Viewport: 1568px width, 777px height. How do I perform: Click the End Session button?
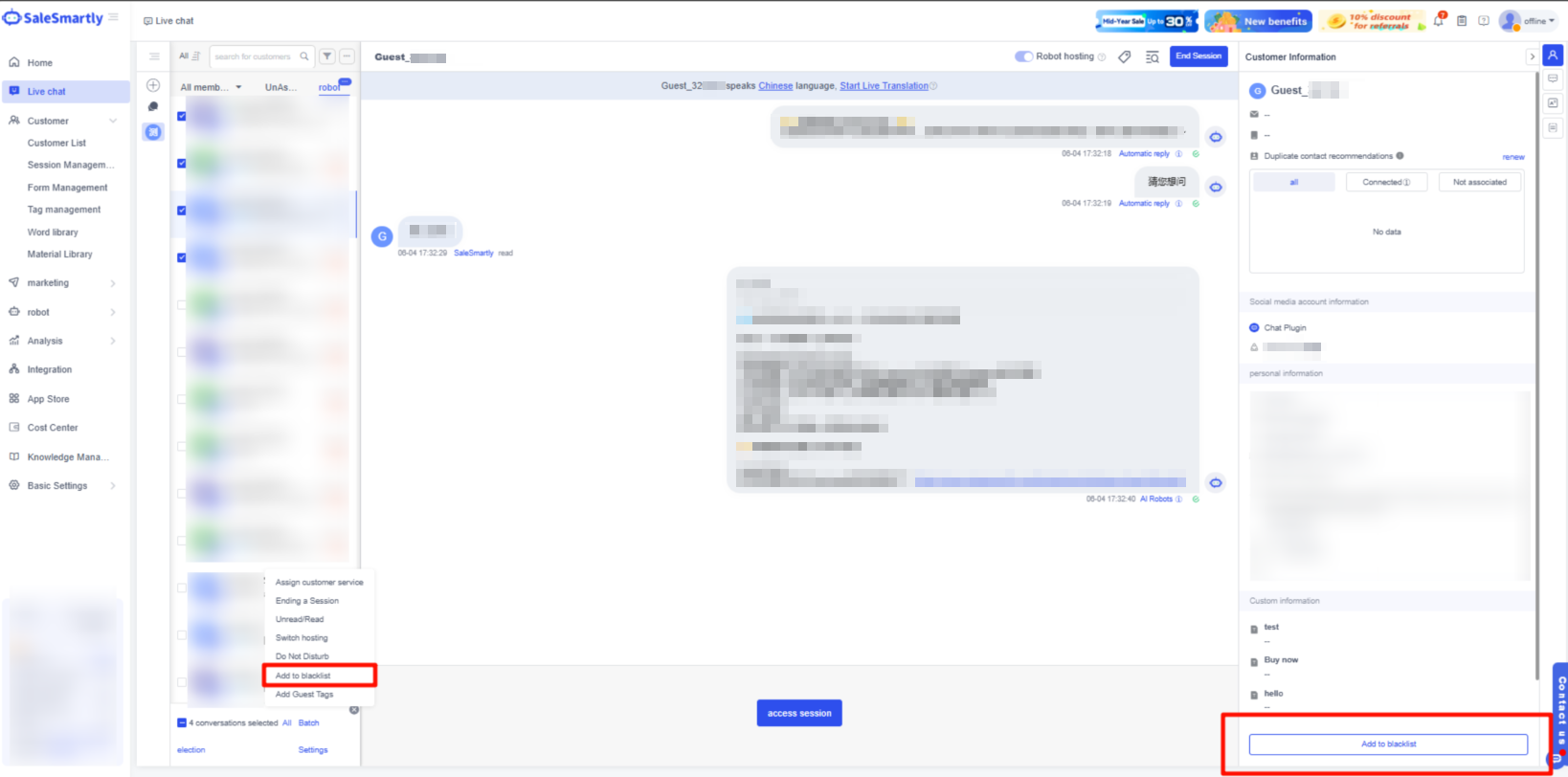tap(1198, 56)
